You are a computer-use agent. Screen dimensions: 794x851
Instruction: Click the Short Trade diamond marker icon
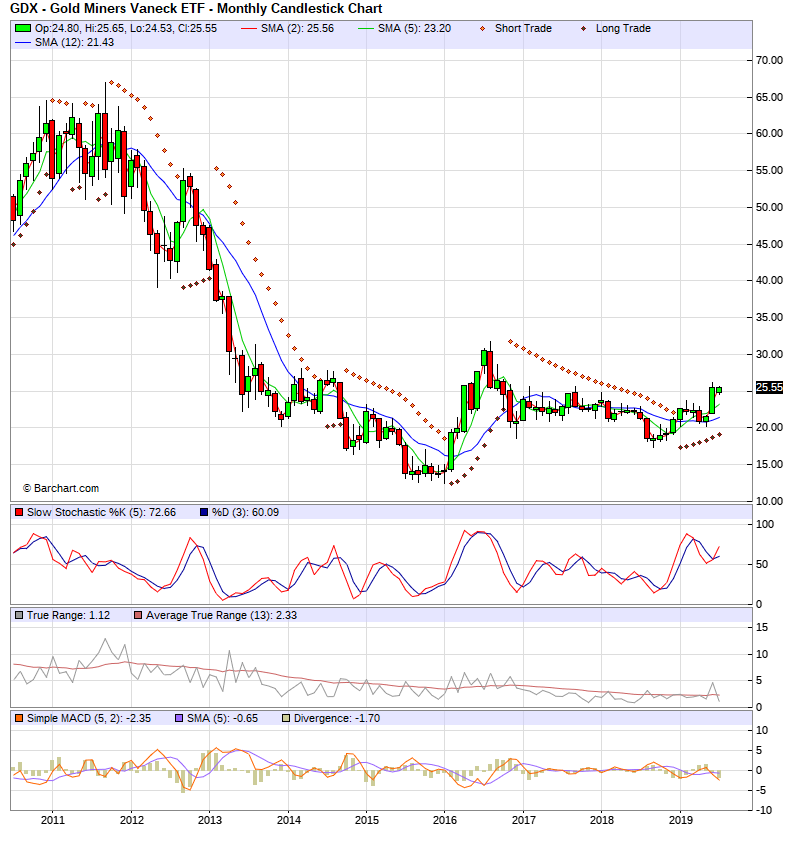click(482, 28)
